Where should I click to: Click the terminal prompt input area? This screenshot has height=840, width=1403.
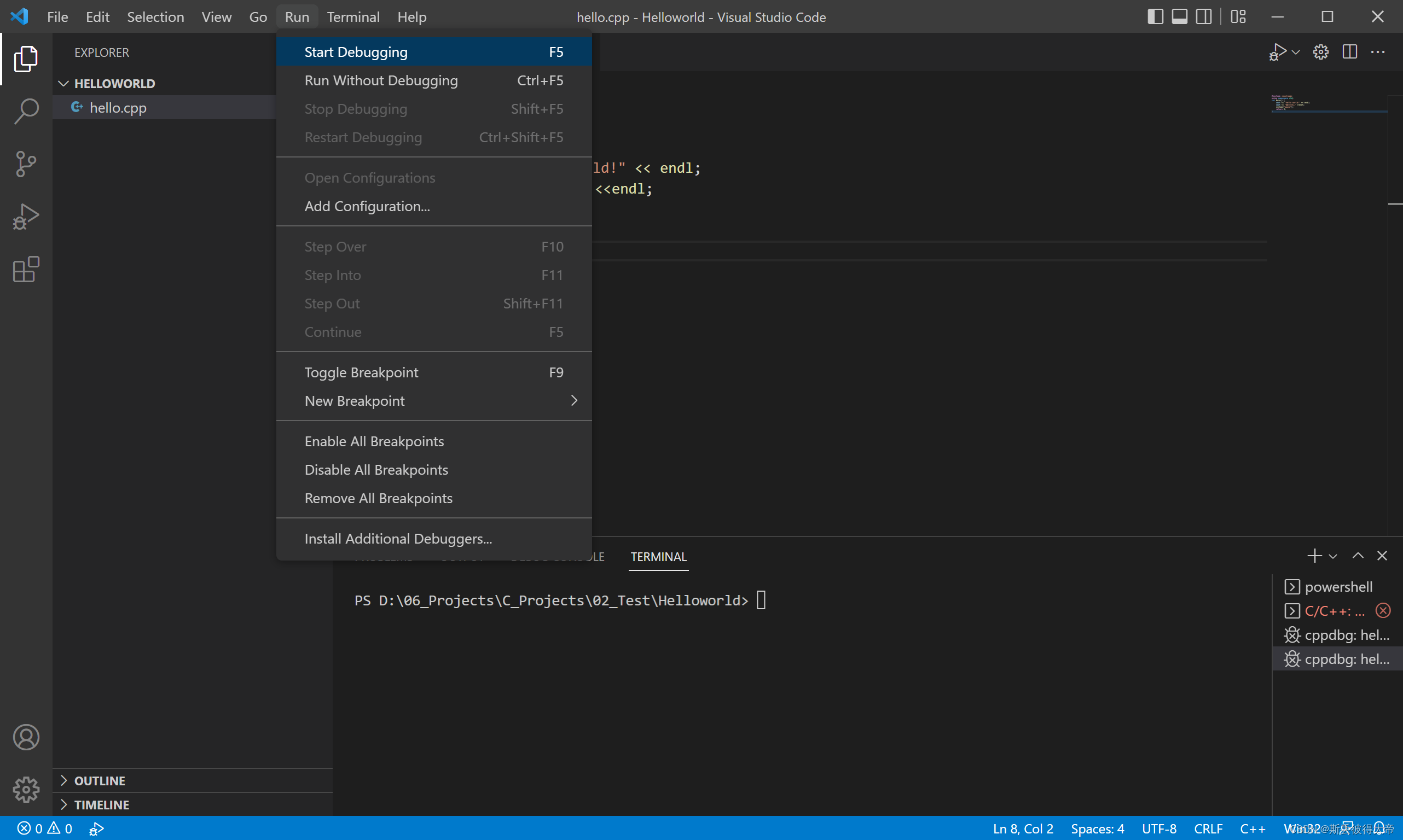[761, 600]
